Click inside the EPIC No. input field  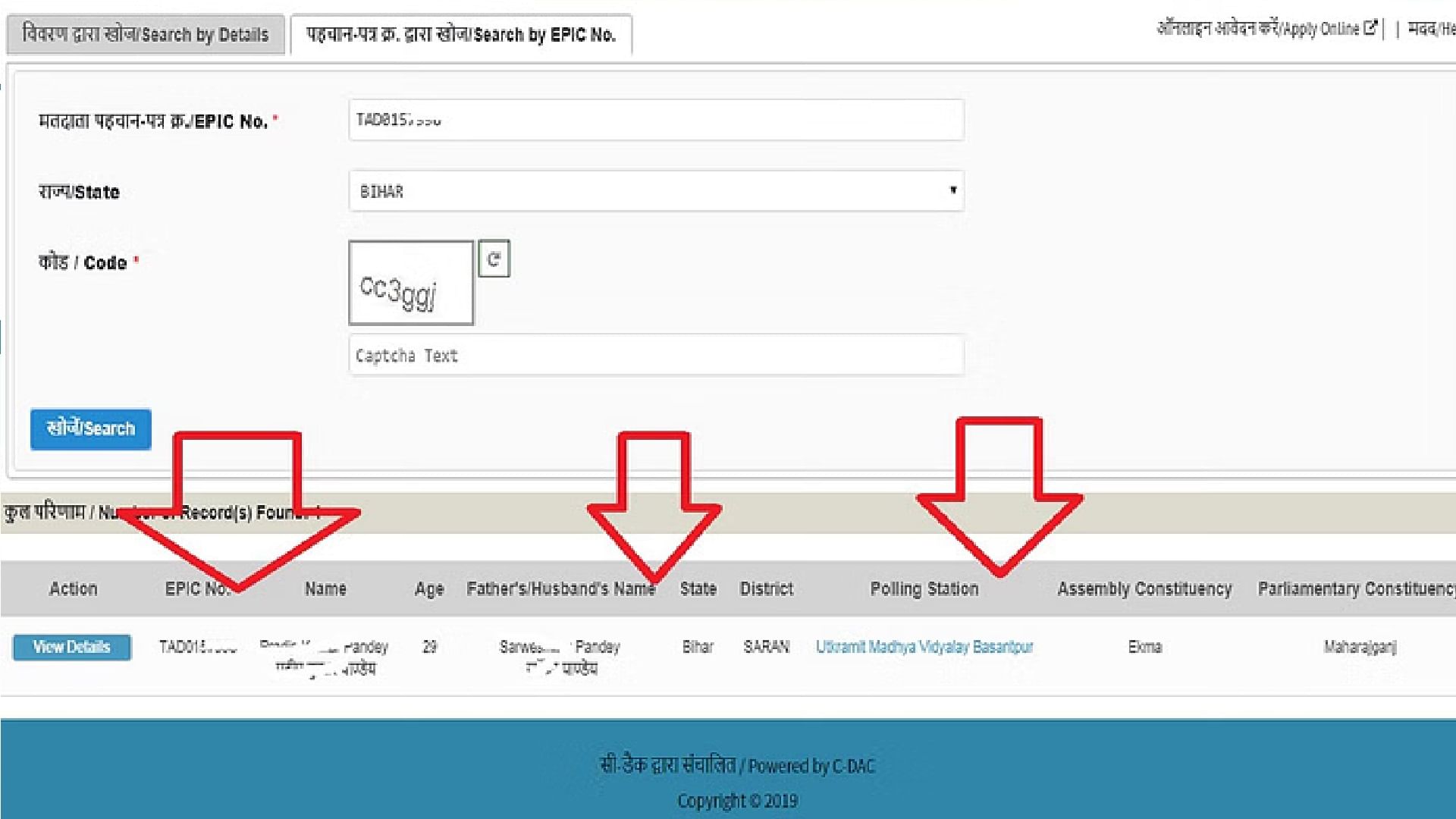(x=655, y=120)
